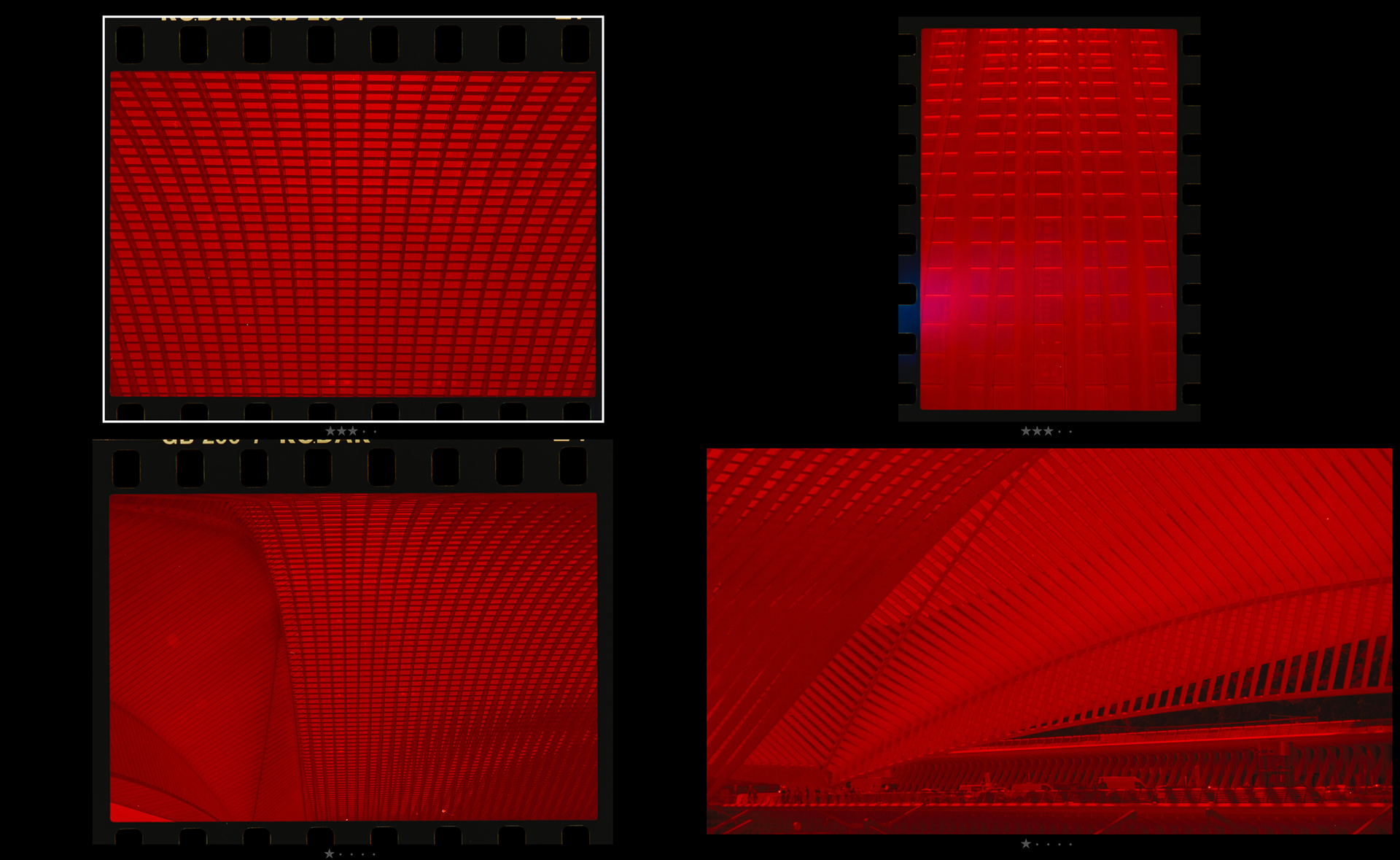Set five-star rating on bottom-right panorama
Viewport: 1400px width, 860px height.
click(1070, 844)
